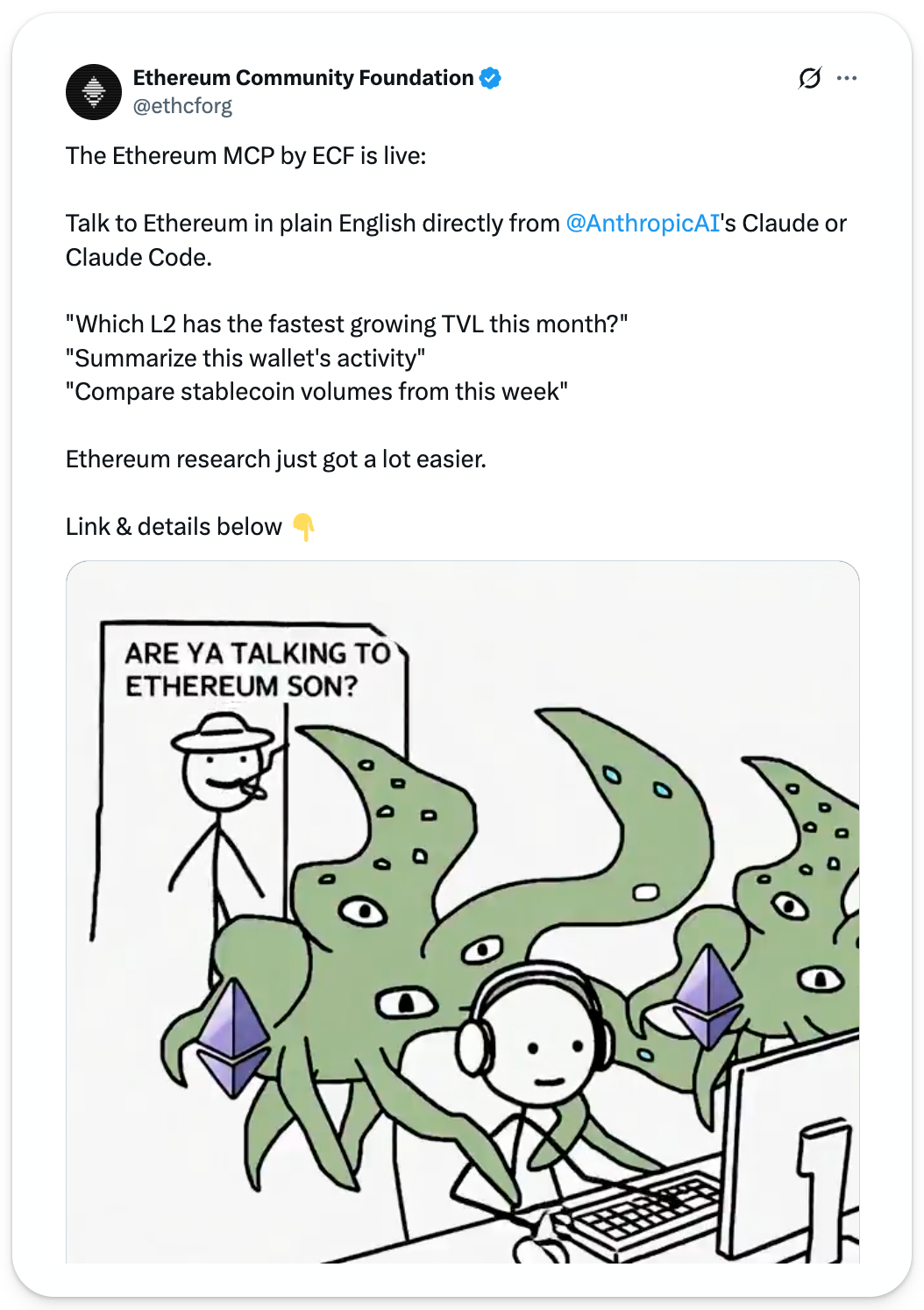Open the Ethereum Community Foundation profile avatar
This screenshot has height=1310, width=924.
point(94,92)
